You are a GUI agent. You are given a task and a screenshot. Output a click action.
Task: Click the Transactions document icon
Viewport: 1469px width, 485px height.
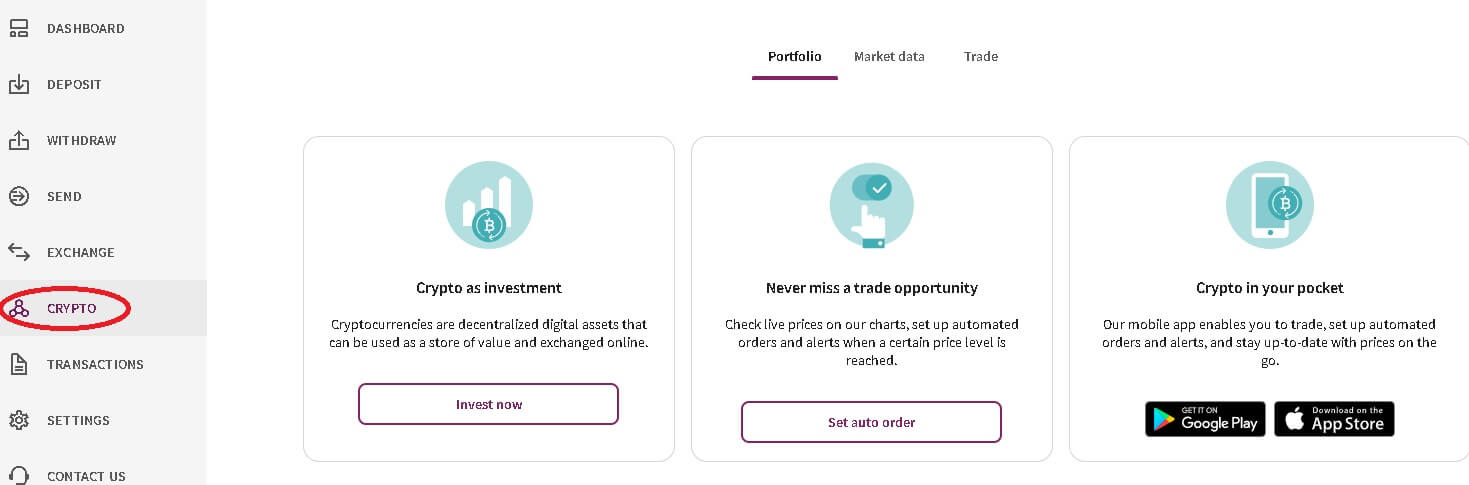click(x=18, y=365)
